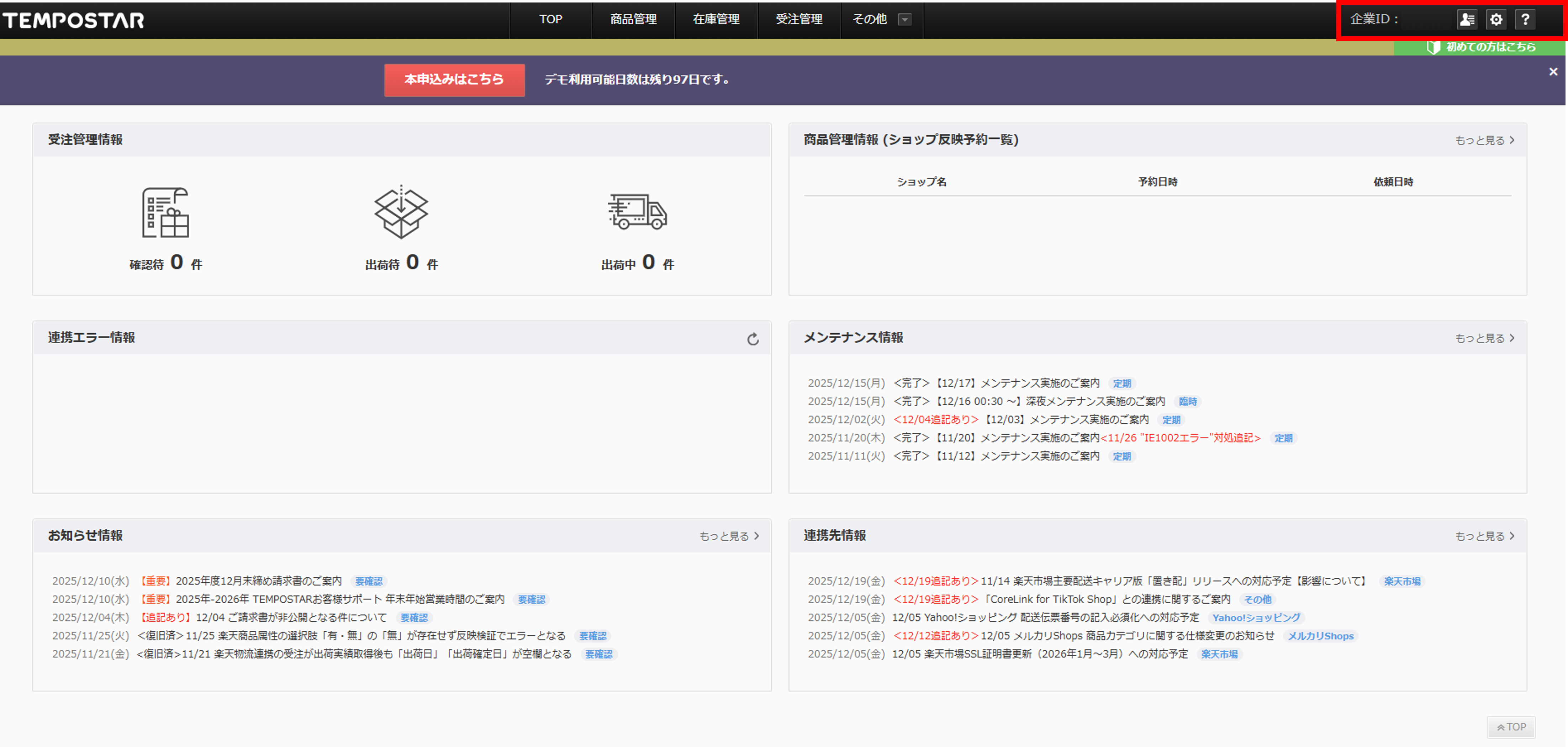The height and width of the screenshot is (747, 1568).
Task: Click the 出荷中 delivery truck icon
Action: point(637,212)
